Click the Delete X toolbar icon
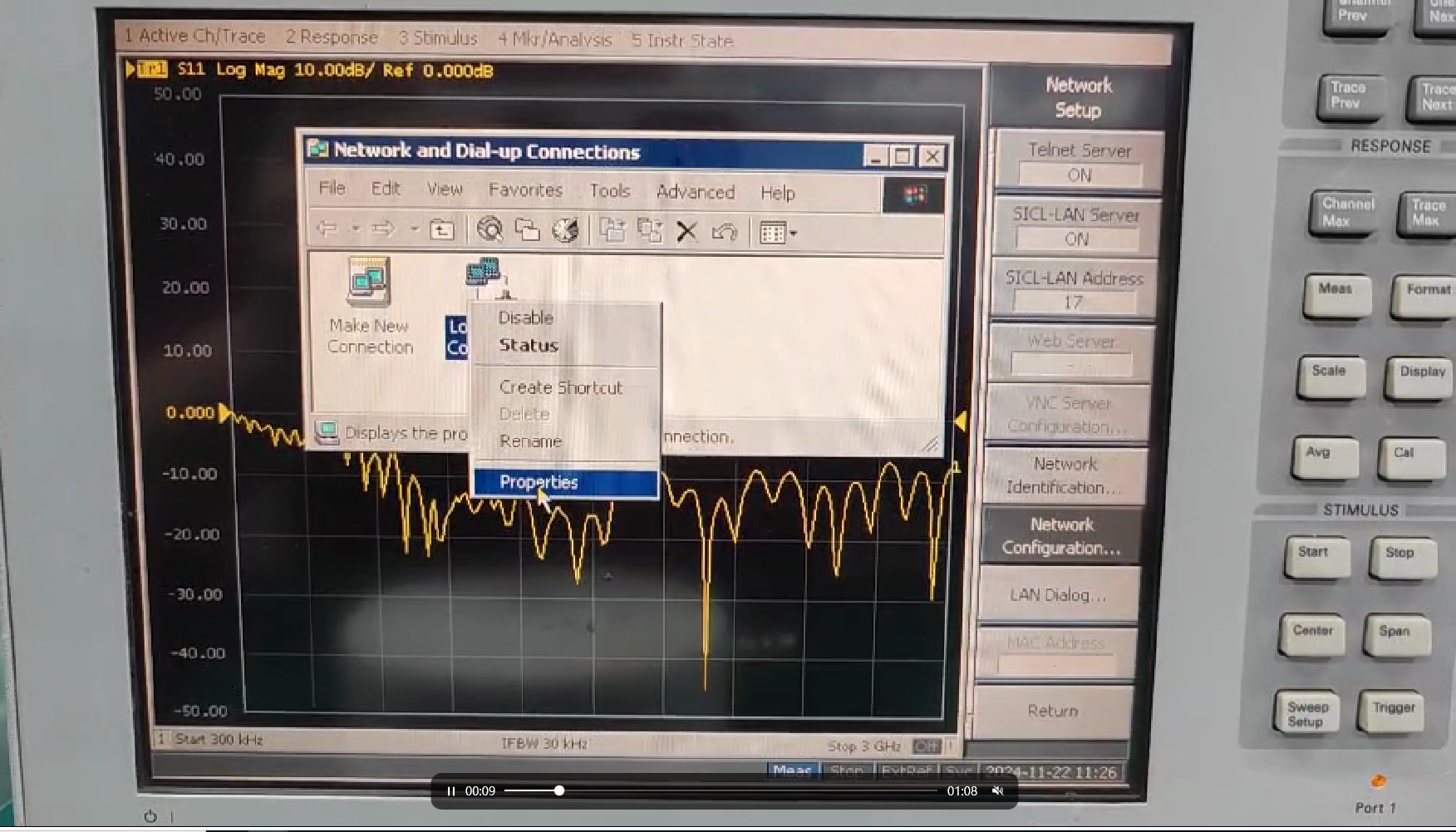 coord(686,231)
